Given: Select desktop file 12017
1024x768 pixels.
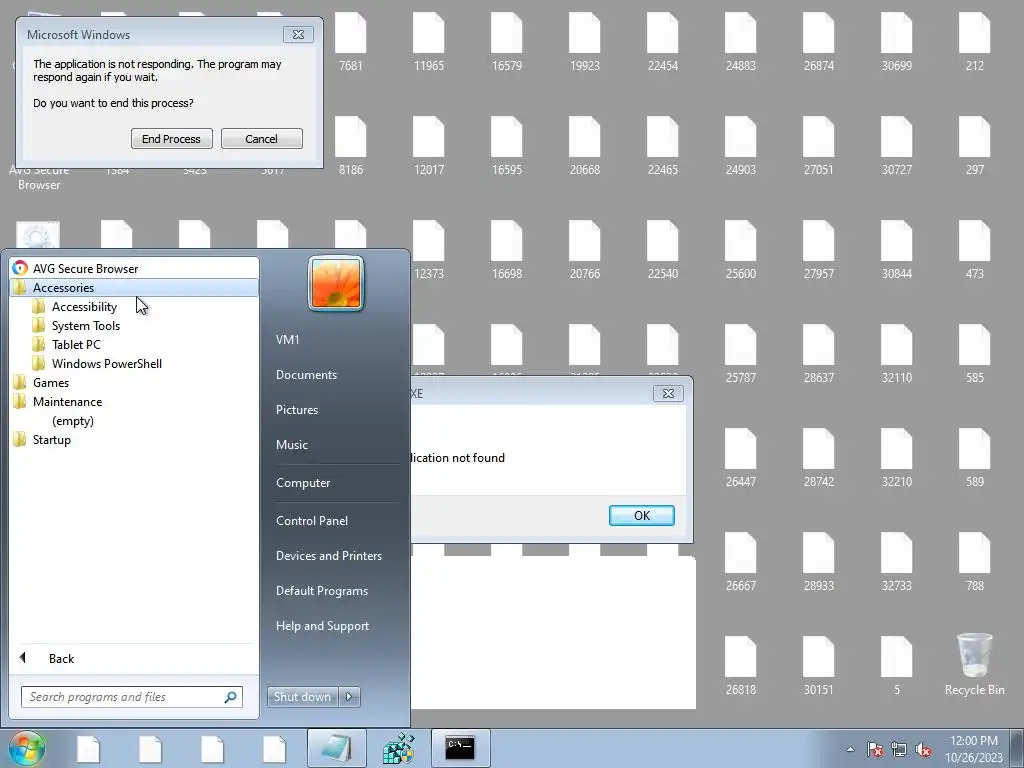Looking at the screenshot, I should point(428,146).
